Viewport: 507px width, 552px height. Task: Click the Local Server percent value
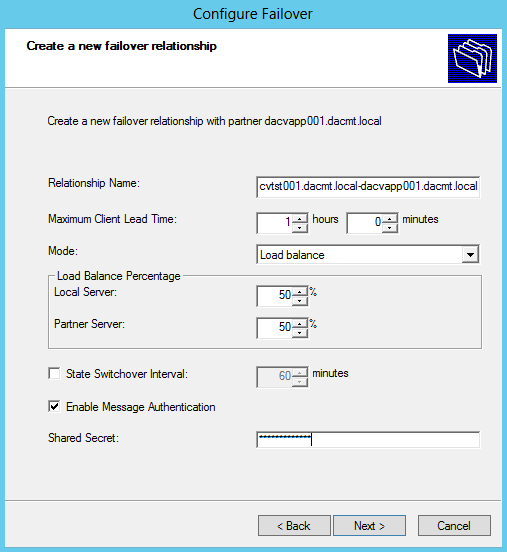[275, 296]
